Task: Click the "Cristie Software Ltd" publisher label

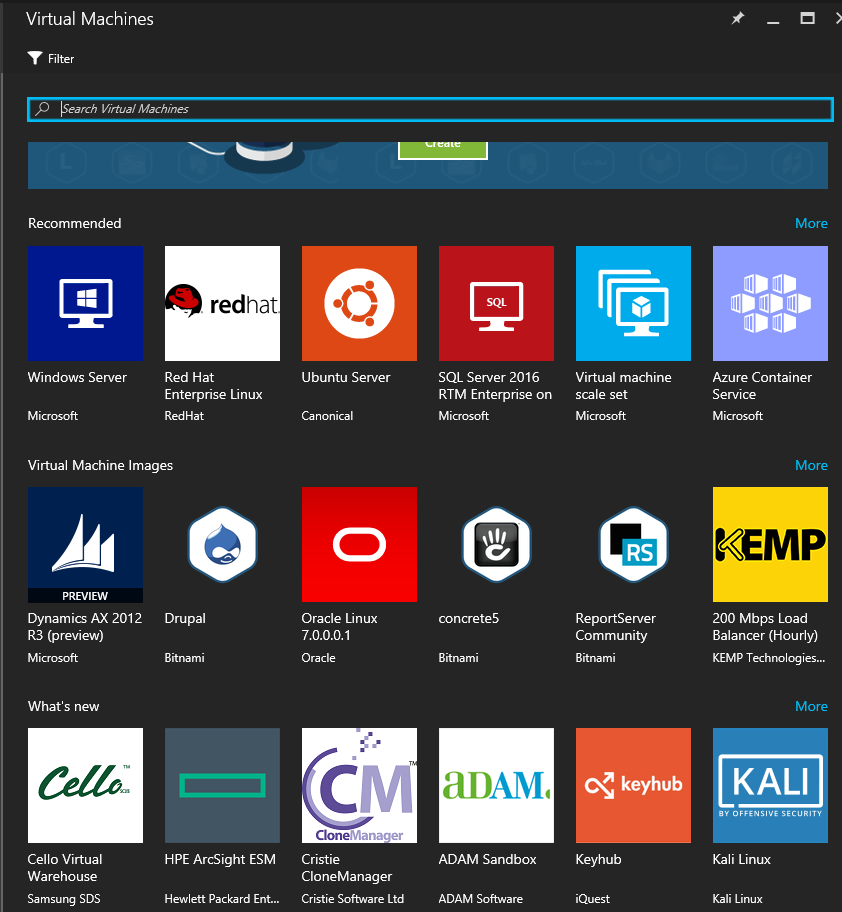Action: click(x=352, y=899)
